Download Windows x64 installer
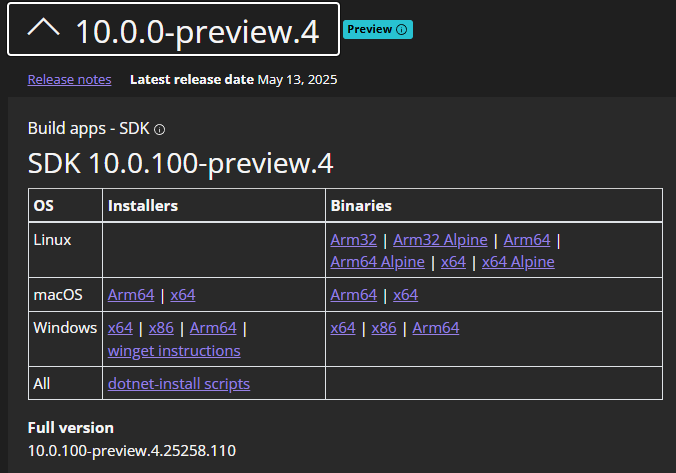Viewport: 676px width, 473px height. point(120,328)
